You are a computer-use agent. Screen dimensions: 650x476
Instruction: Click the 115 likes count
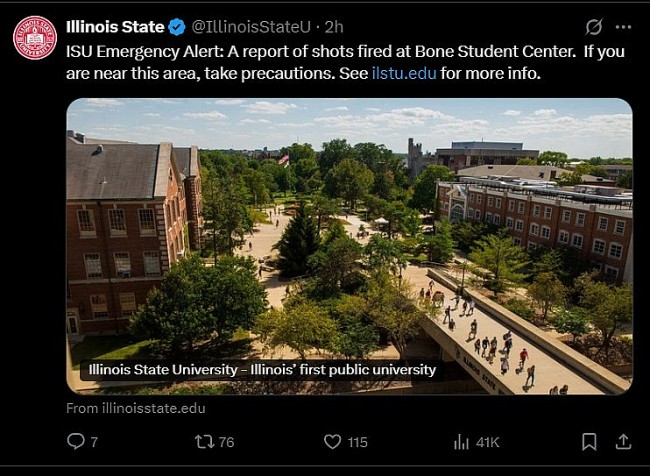pos(357,441)
